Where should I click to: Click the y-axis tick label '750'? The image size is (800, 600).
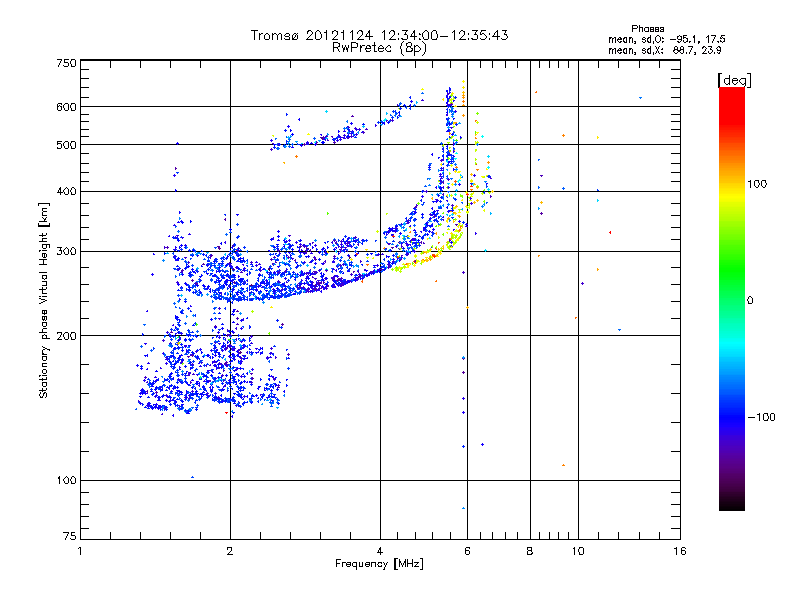coord(66,63)
